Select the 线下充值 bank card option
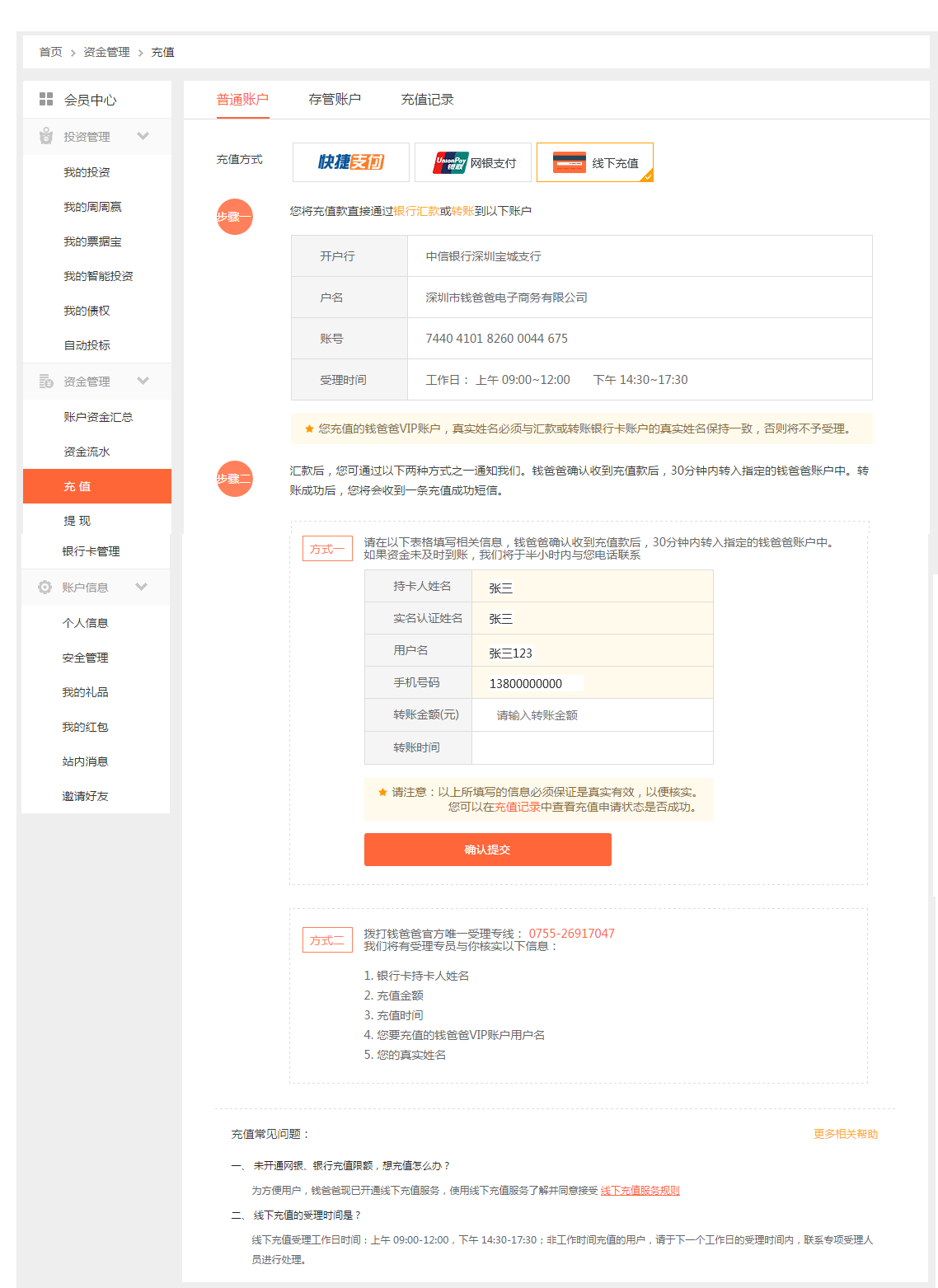938x1288 pixels. [x=594, y=162]
